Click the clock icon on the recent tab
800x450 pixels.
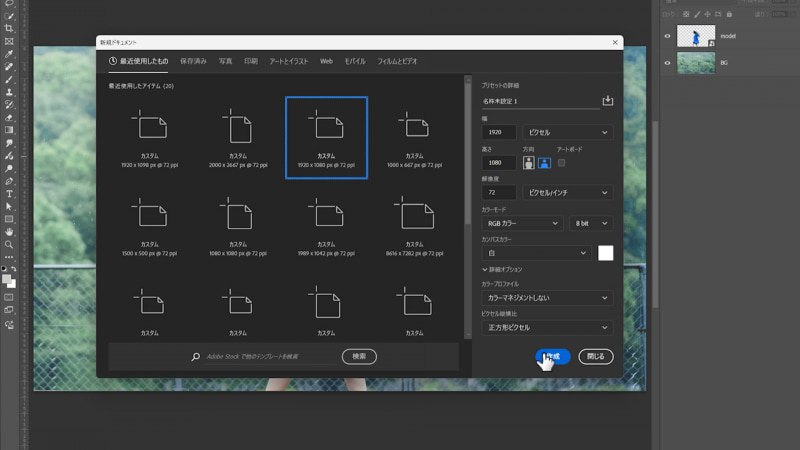[113, 61]
